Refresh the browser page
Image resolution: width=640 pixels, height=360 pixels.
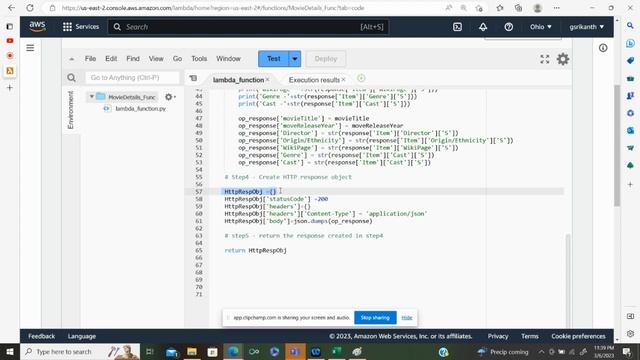point(30,8)
